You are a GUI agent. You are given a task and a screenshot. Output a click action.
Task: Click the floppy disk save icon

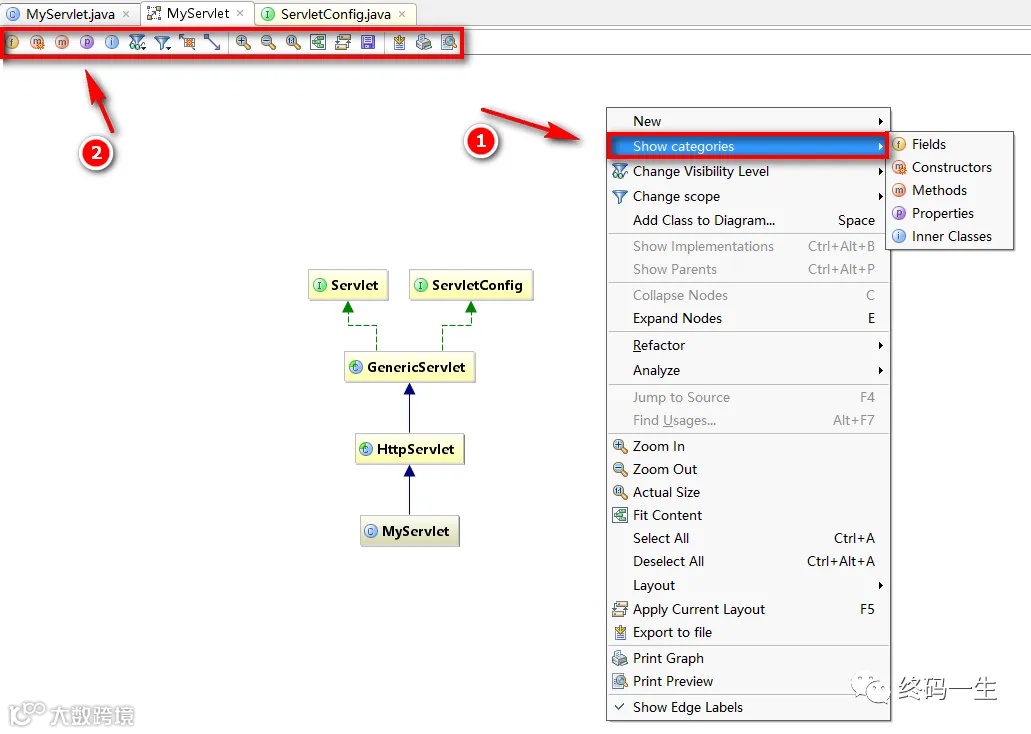click(x=368, y=43)
